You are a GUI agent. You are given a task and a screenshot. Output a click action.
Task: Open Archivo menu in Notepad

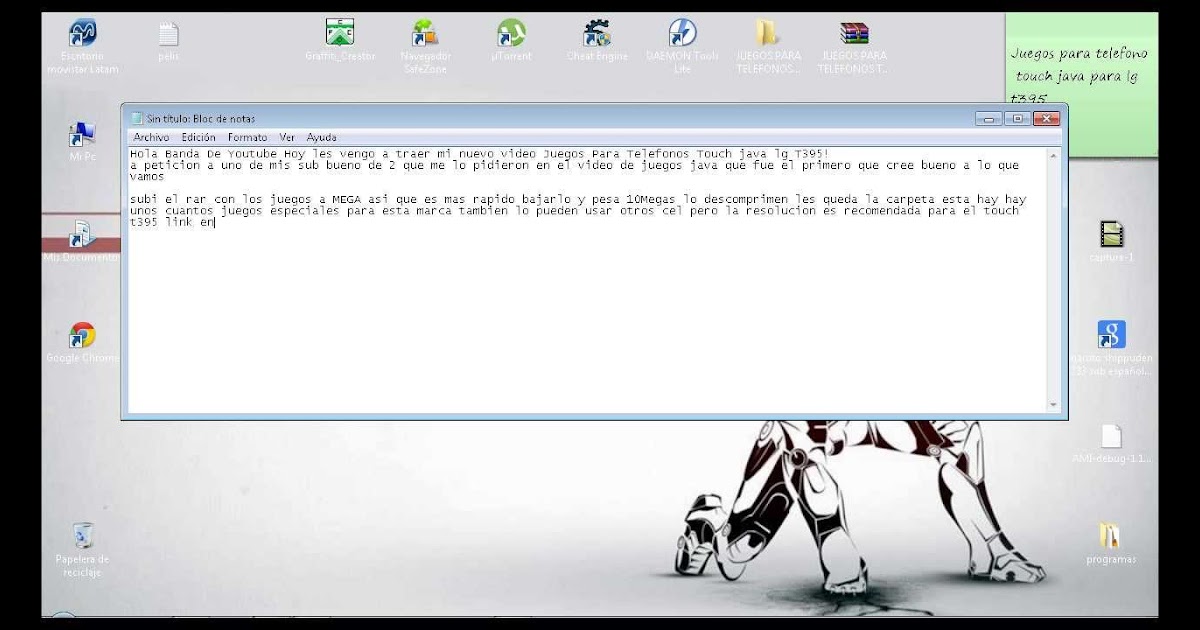tap(151, 137)
